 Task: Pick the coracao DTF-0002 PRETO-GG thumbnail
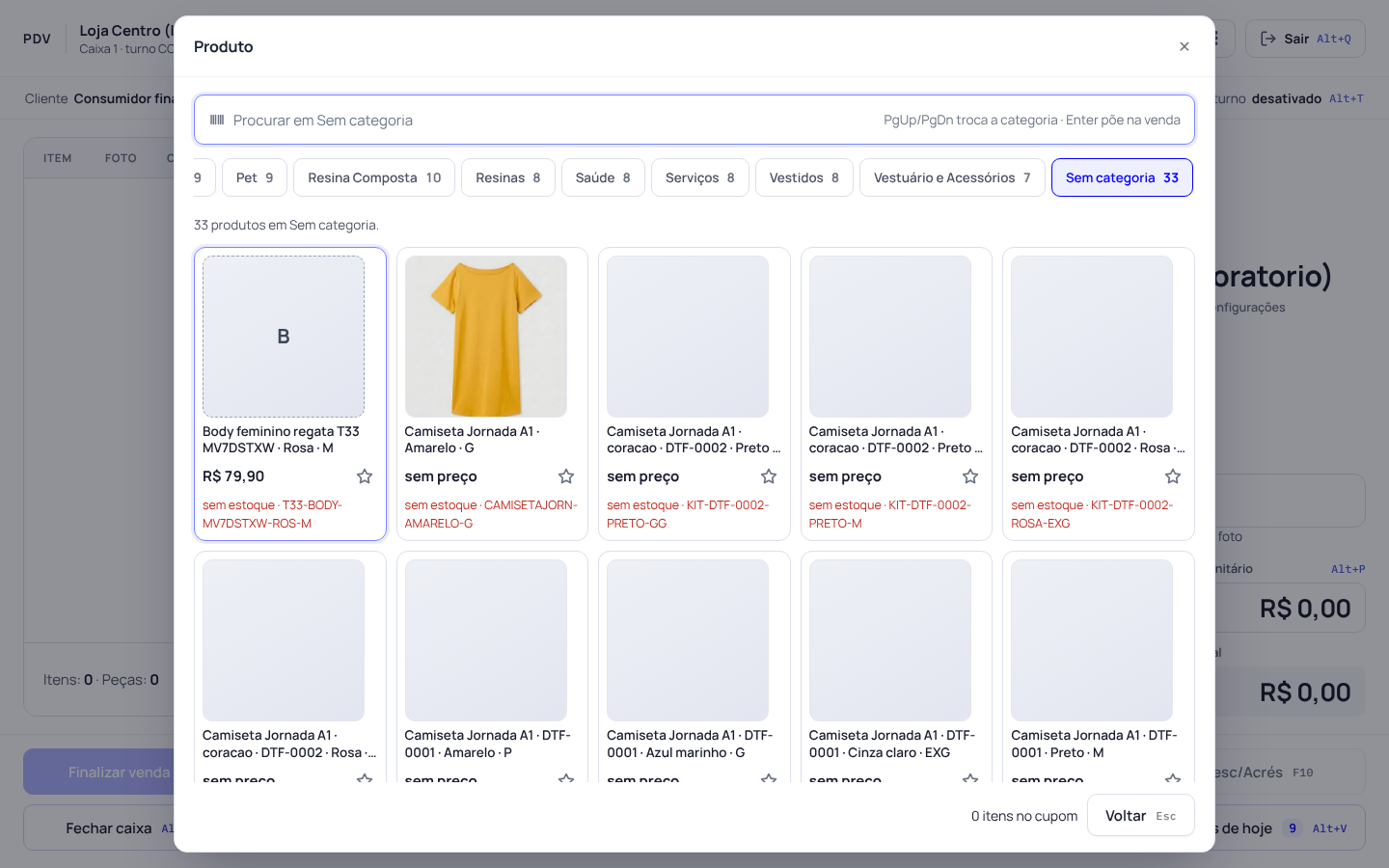point(688,337)
